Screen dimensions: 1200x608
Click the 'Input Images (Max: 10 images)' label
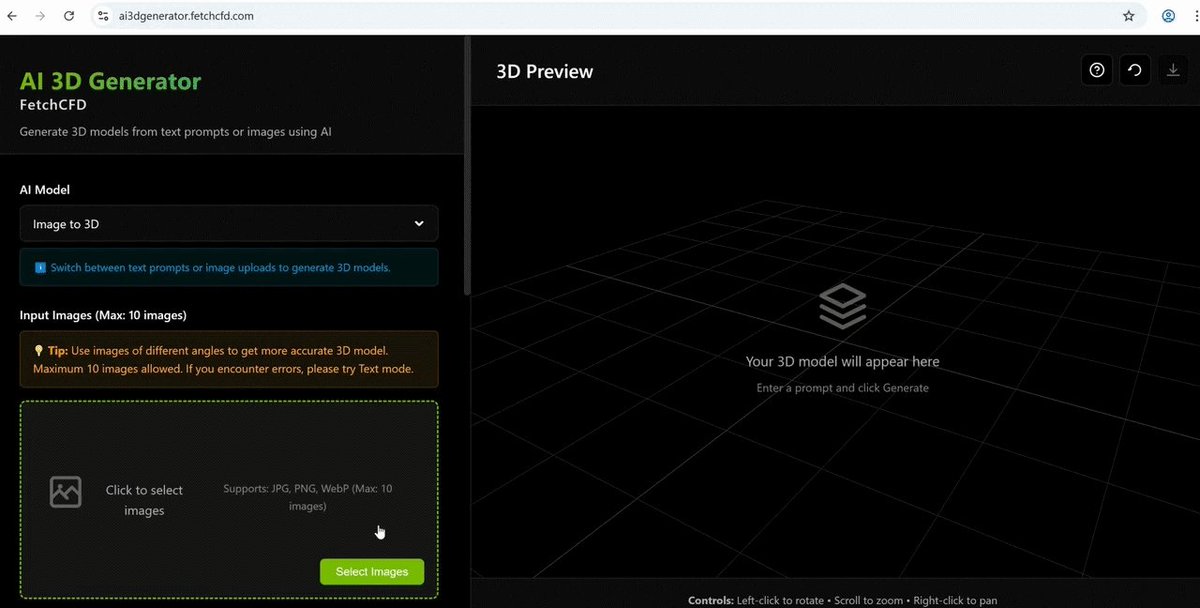coord(103,315)
